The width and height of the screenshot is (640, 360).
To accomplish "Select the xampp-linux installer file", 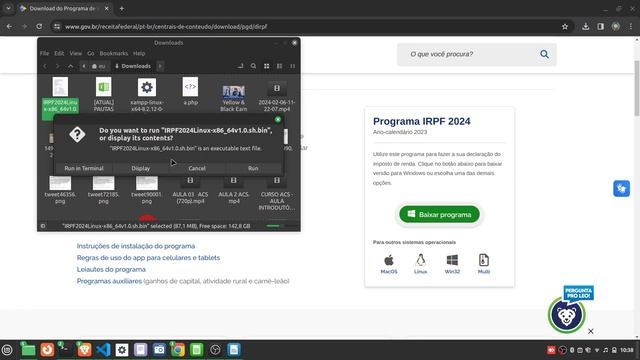I will (147, 95).
